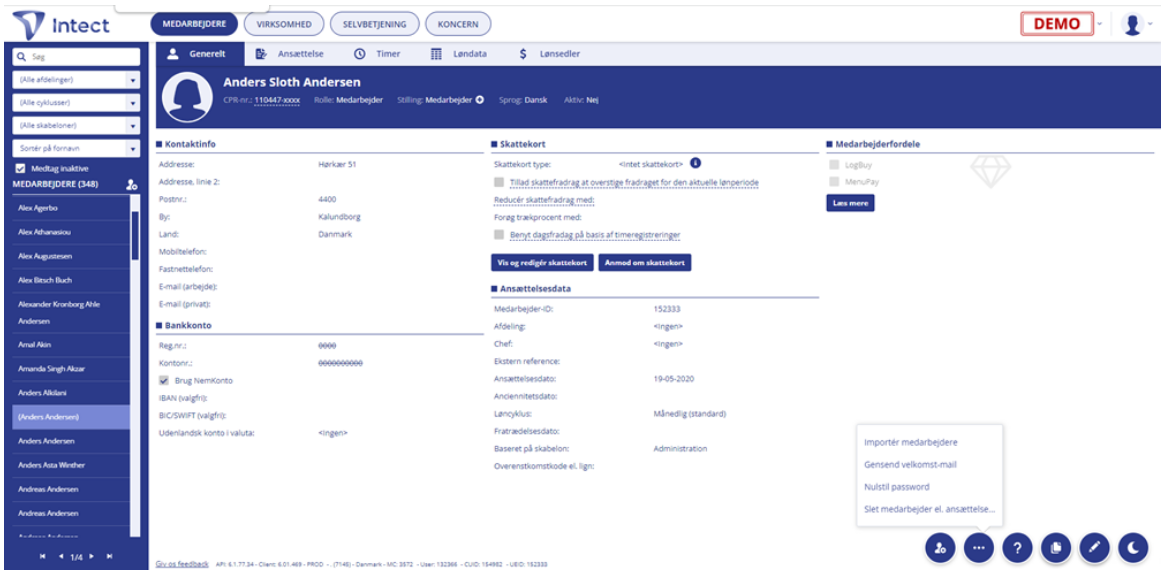The width and height of the screenshot is (1167, 574).
Task: Select Alex Athanasiou in employee list
Action: coord(71,232)
